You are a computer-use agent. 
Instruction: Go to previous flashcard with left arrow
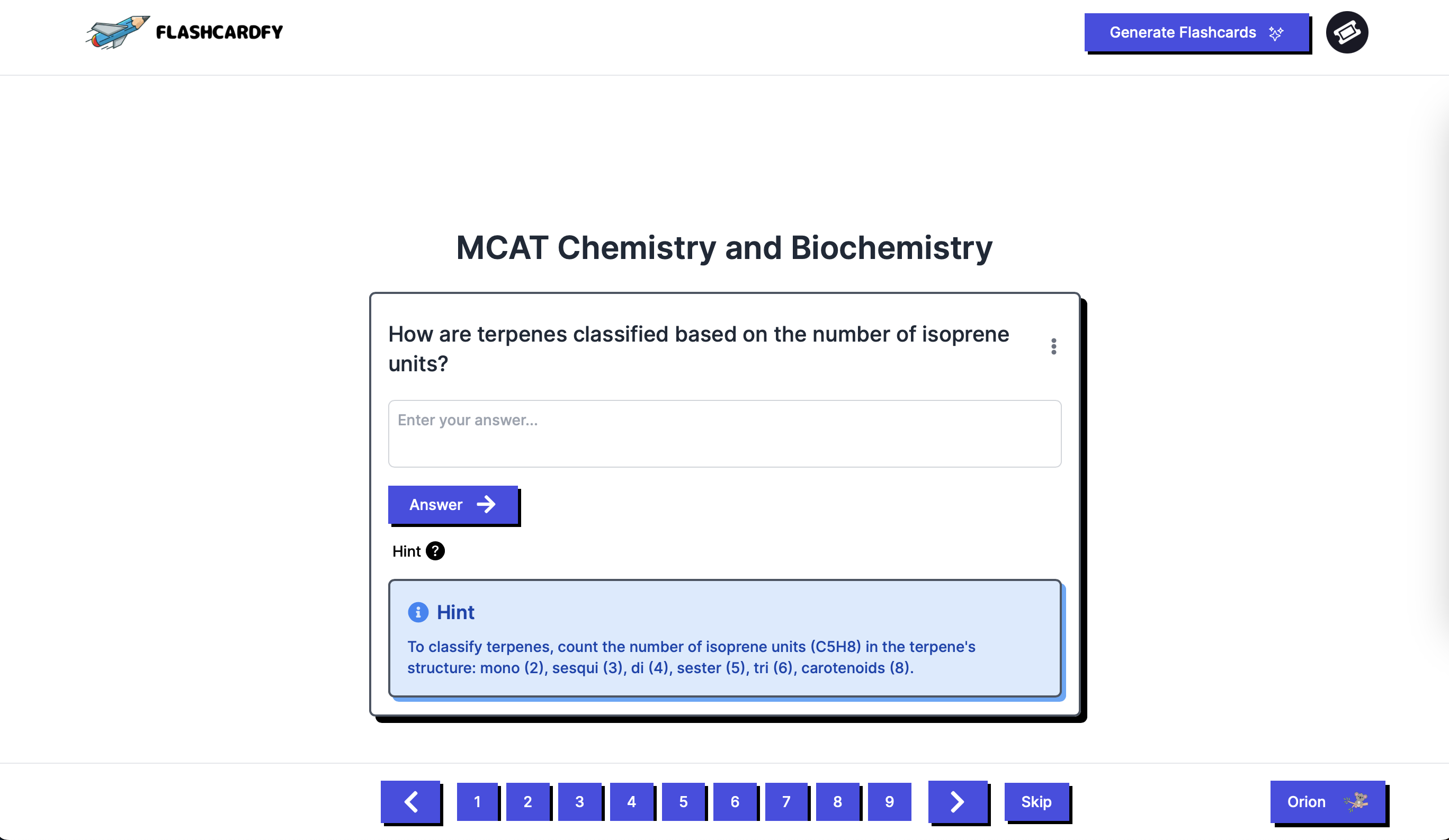pos(410,801)
